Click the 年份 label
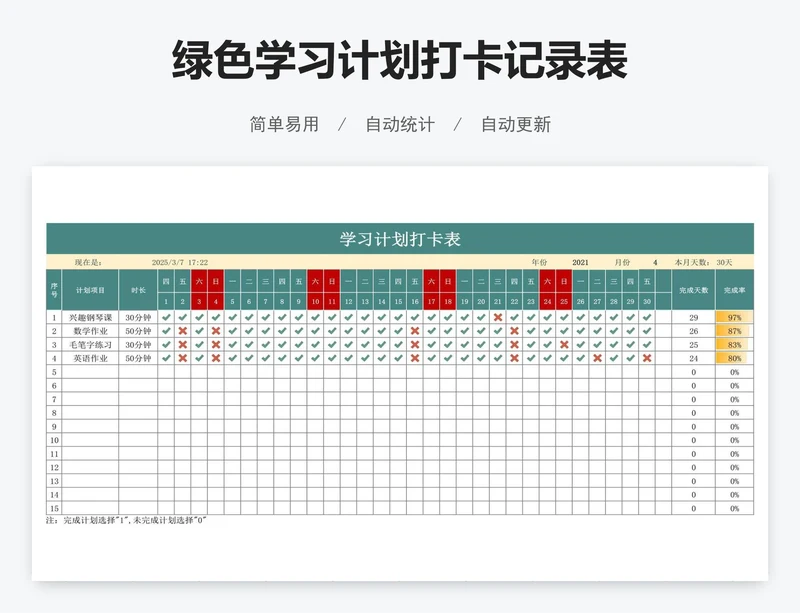800x613 pixels. pyautogui.click(x=539, y=262)
